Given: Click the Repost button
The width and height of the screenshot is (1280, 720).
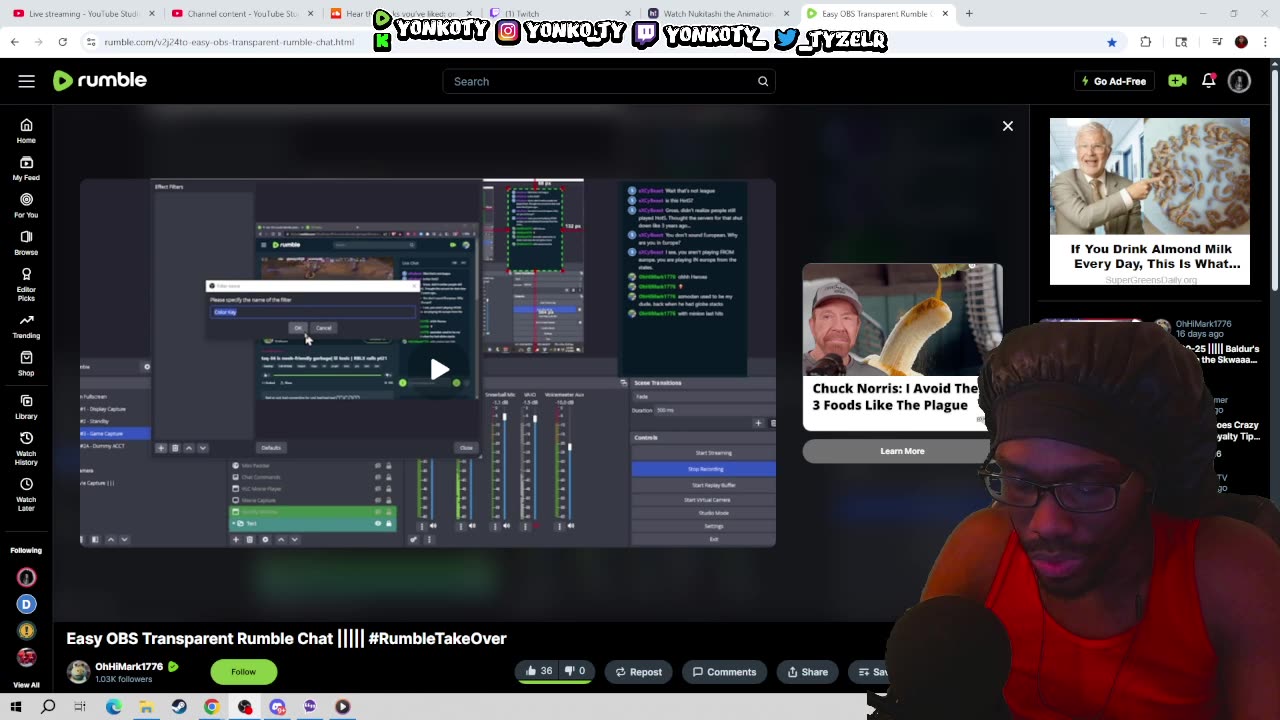Looking at the screenshot, I should [638, 672].
